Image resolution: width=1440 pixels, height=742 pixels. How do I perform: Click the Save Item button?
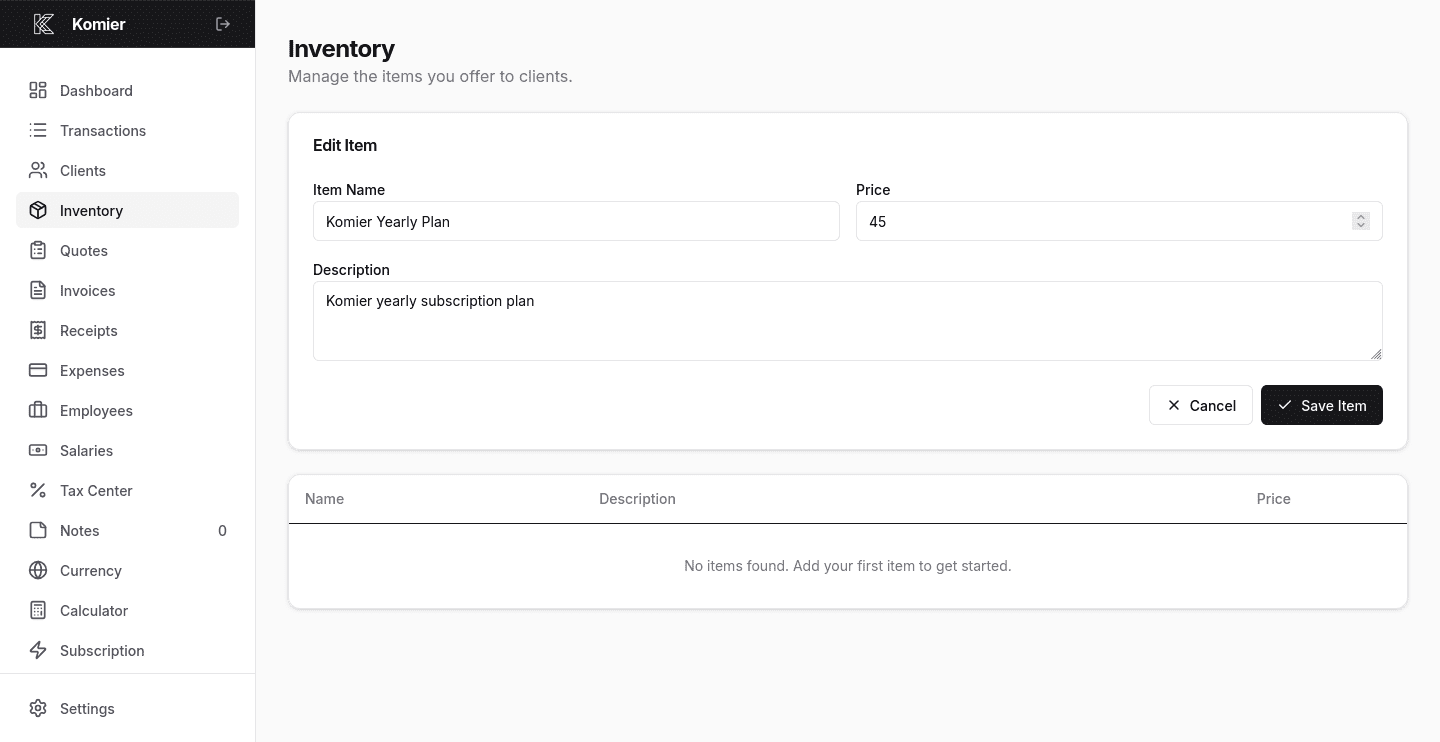(1322, 405)
